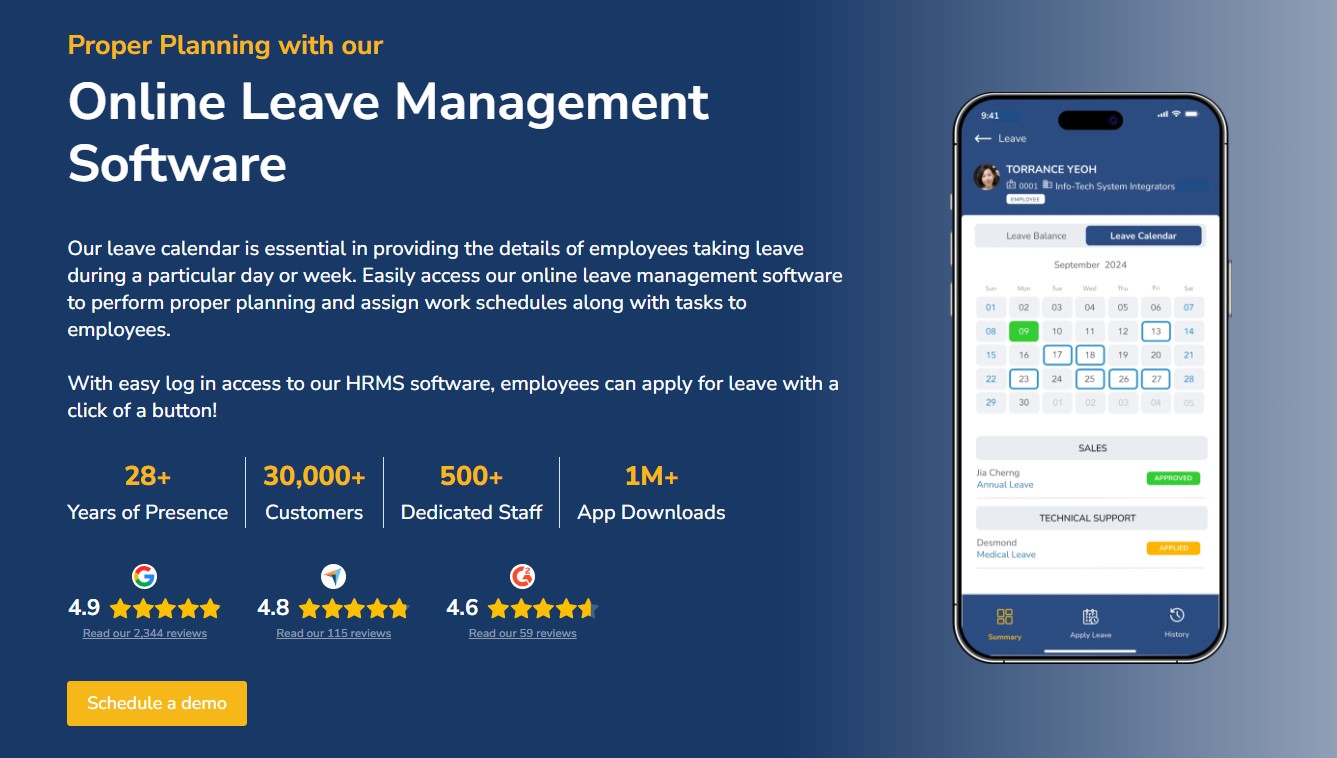This screenshot has width=1337, height=758.
Task: Switch to the Leave Balance tab
Action: point(1036,235)
